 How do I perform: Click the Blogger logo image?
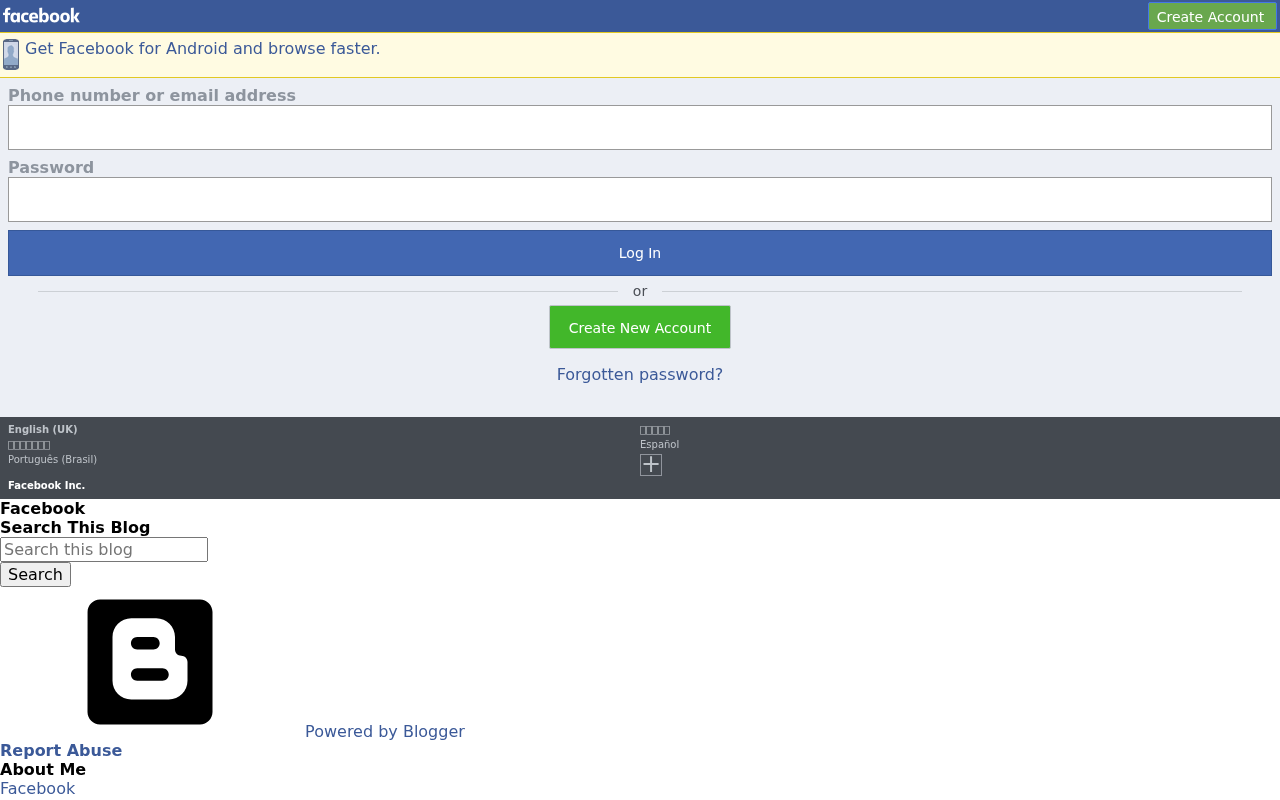pyautogui.click(x=150, y=662)
